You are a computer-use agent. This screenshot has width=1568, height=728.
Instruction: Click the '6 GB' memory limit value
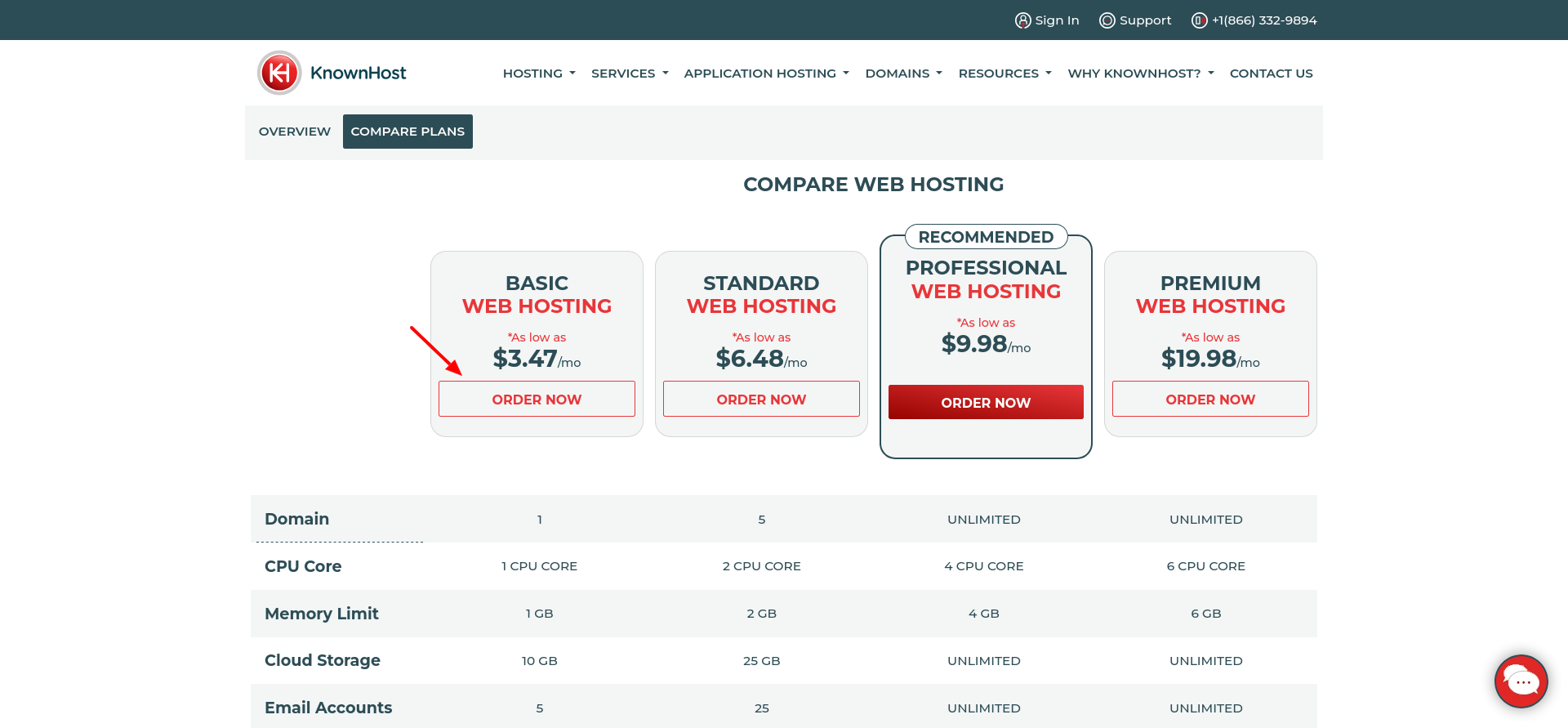tap(1205, 614)
